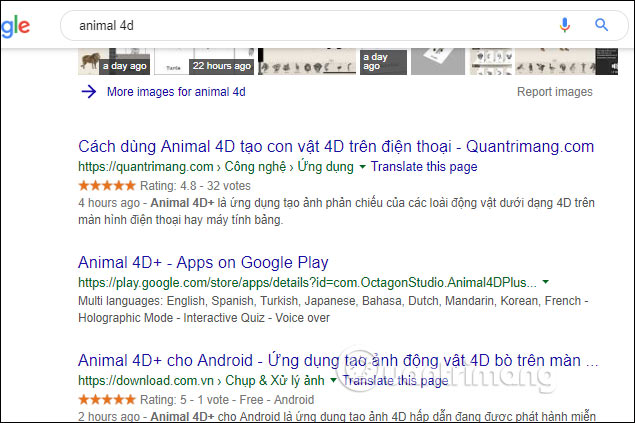Click the arrow icon beside More images
This screenshot has height=423, width=635.
pos(89,91)
